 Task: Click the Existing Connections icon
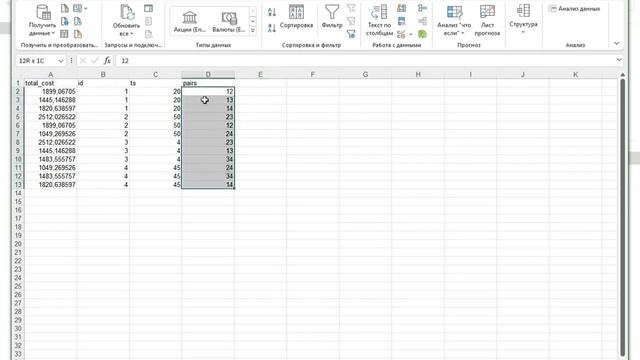coord(78,34)
